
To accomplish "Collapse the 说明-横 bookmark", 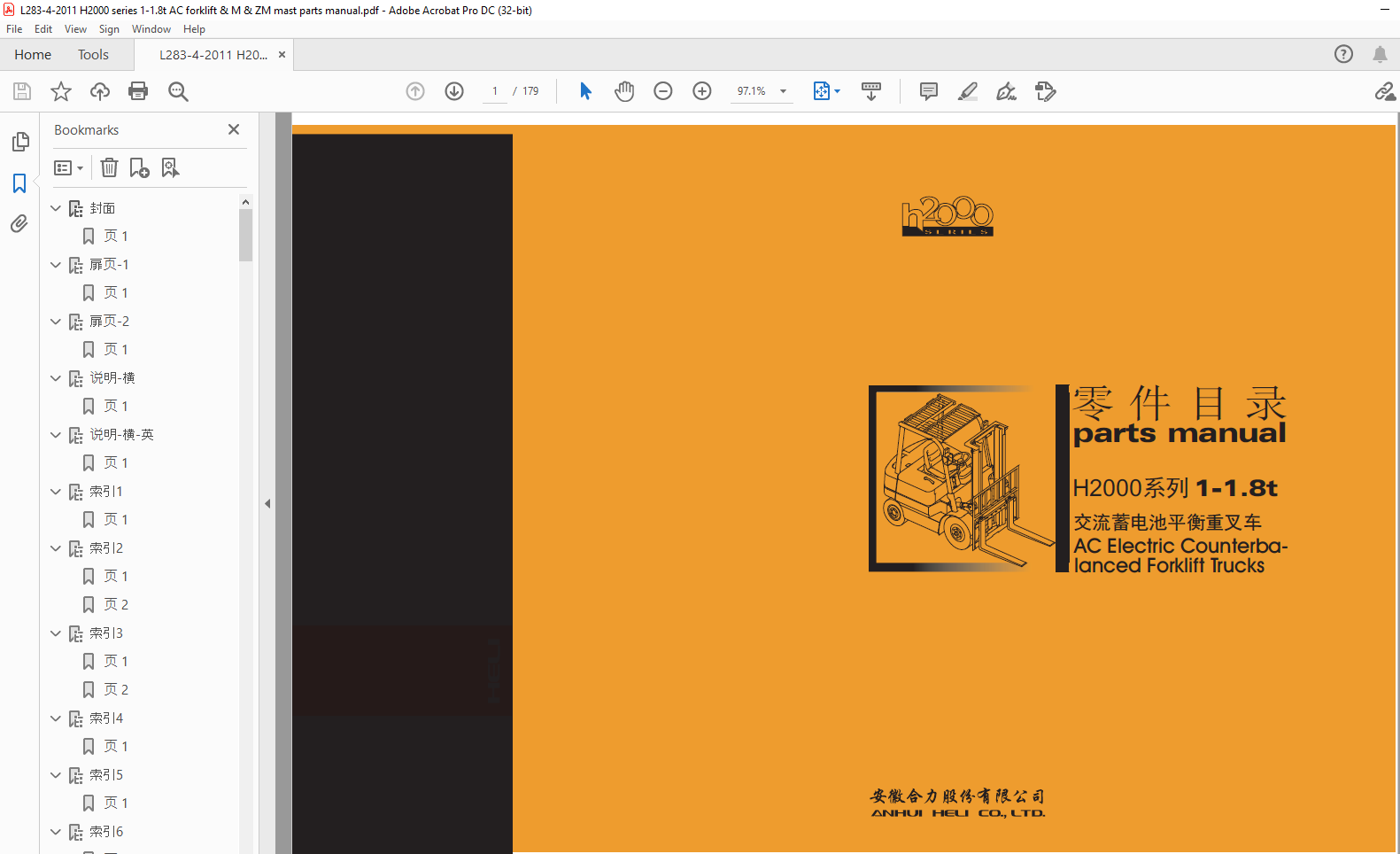I will pyautogui.click(x=56, y=378).
